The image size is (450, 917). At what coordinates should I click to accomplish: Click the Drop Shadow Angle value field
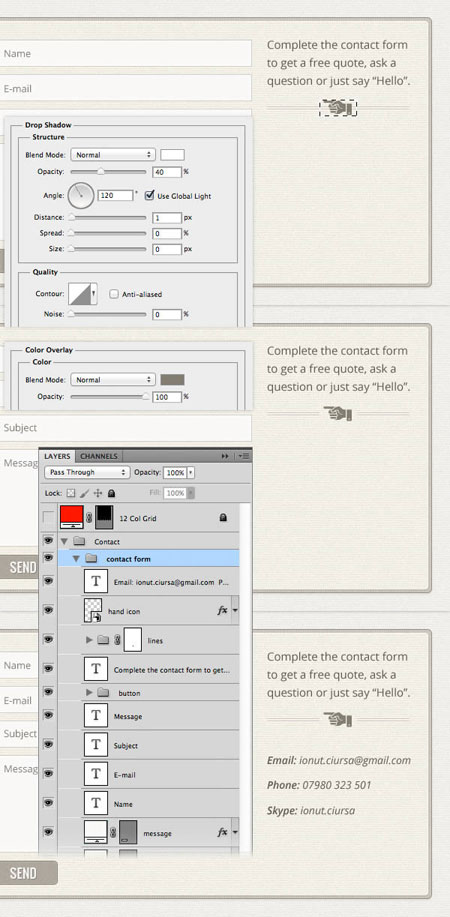click(x=115, y=195)
